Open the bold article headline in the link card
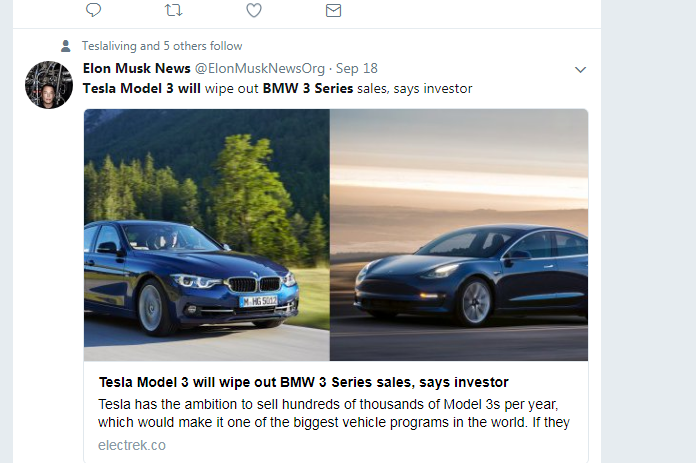 pyautogui.click(x=303, y=382)
